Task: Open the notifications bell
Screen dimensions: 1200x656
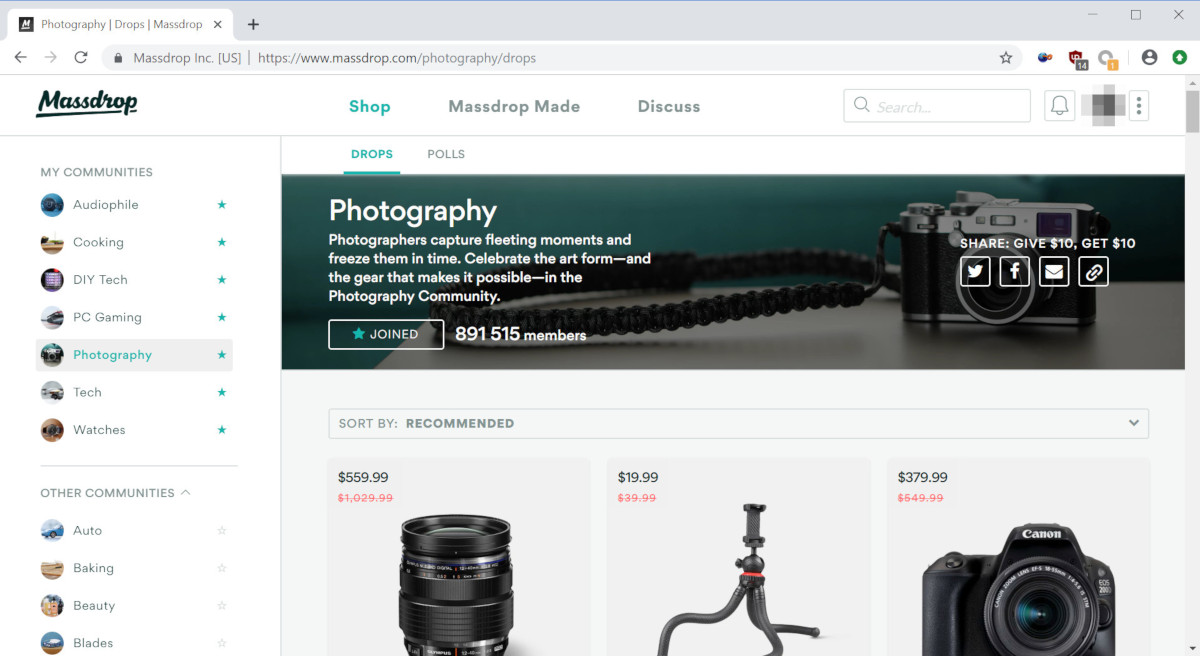Action: click(x=1059, y=106)
